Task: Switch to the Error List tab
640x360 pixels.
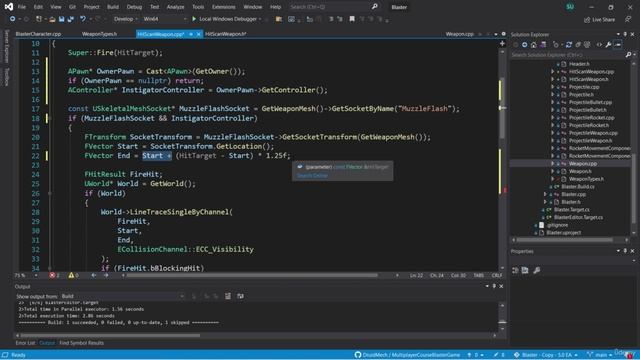Action: (x=25, y=343)
